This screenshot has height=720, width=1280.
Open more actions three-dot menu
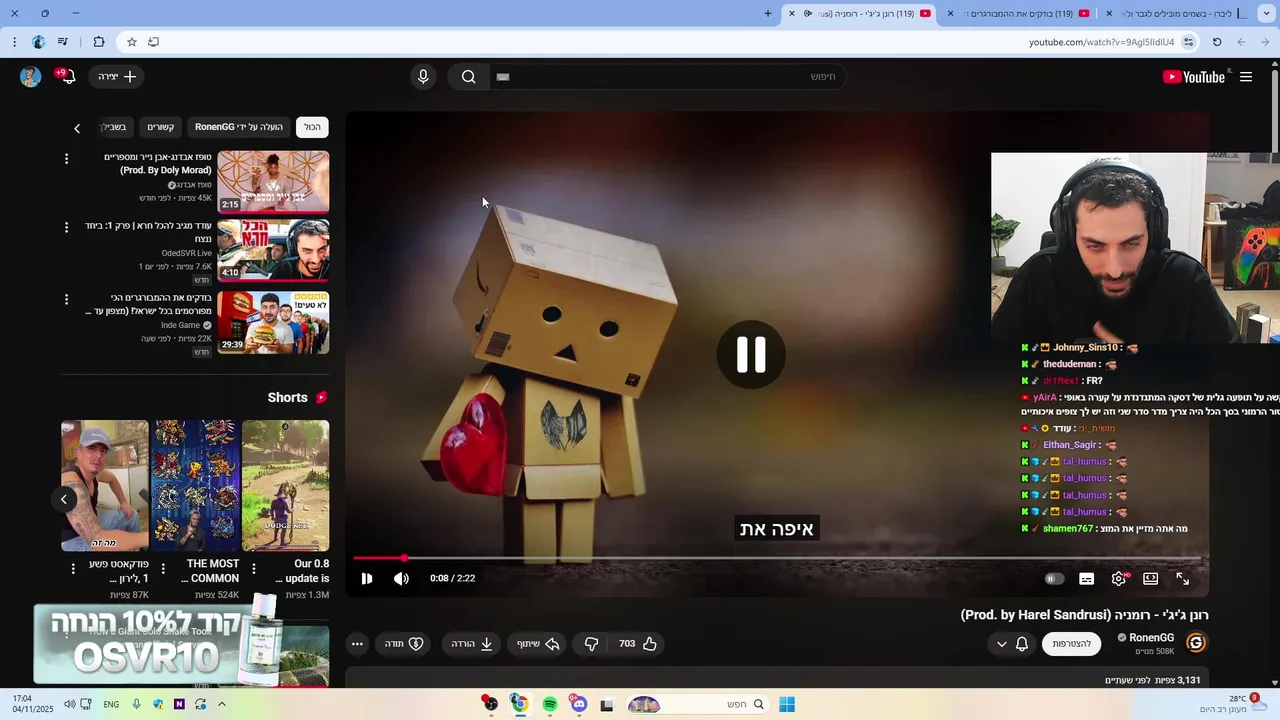pyautogui.click(x=357, y=644)
